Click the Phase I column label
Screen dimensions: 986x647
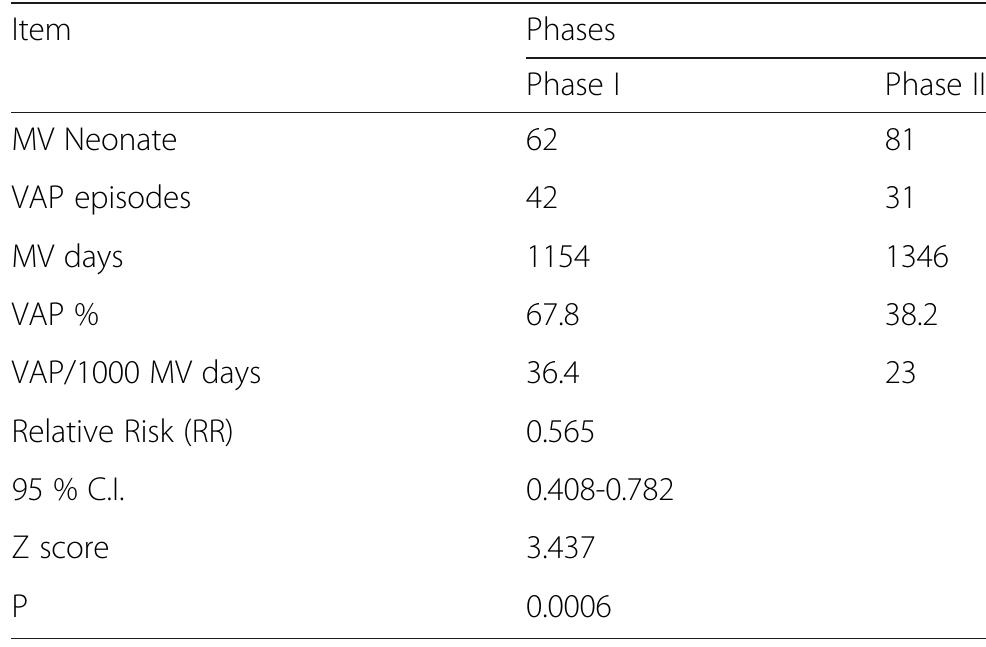pos(573,84)
